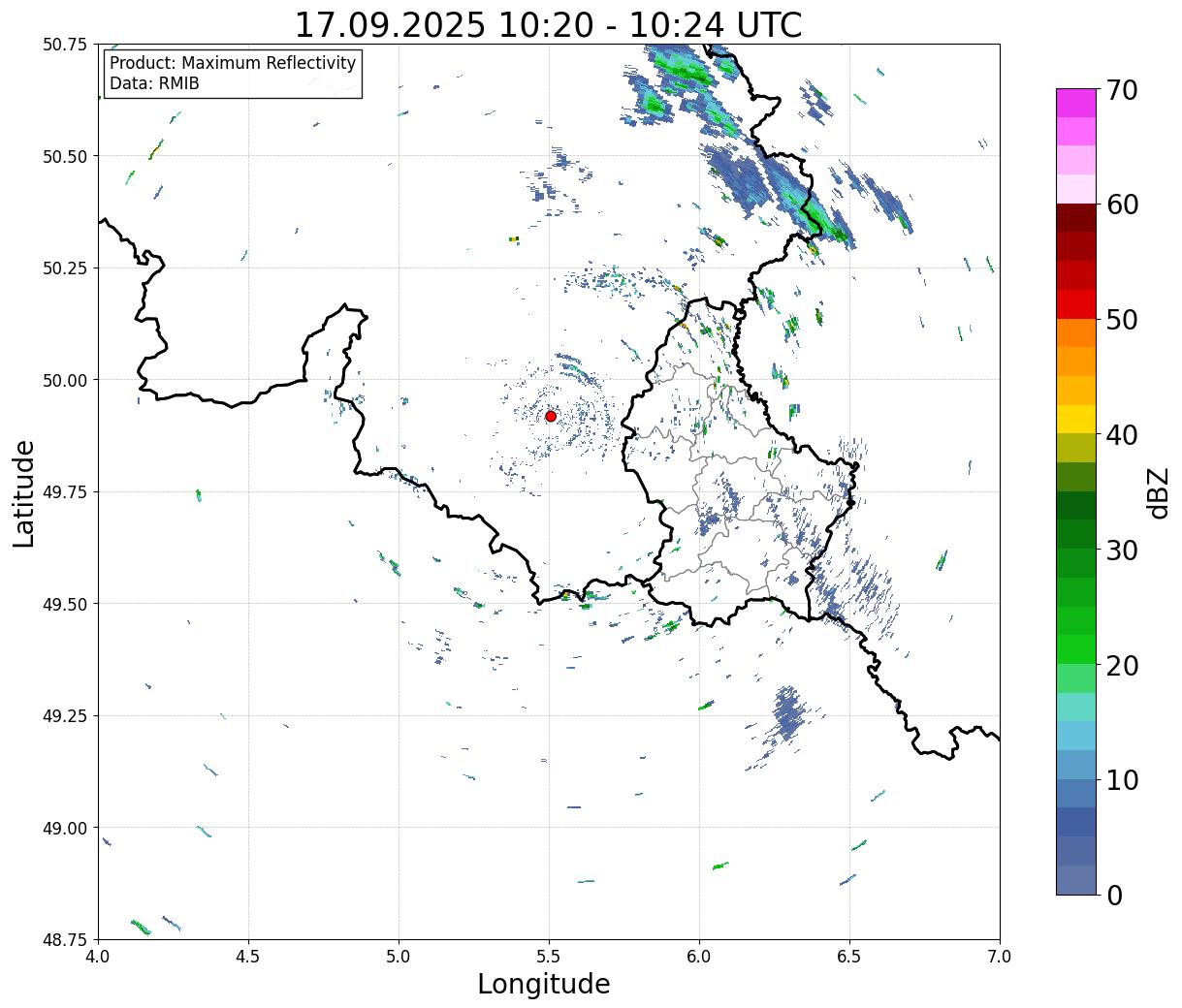
Task: Click the longitude tick label 6.0
Action: coord(699,957)
